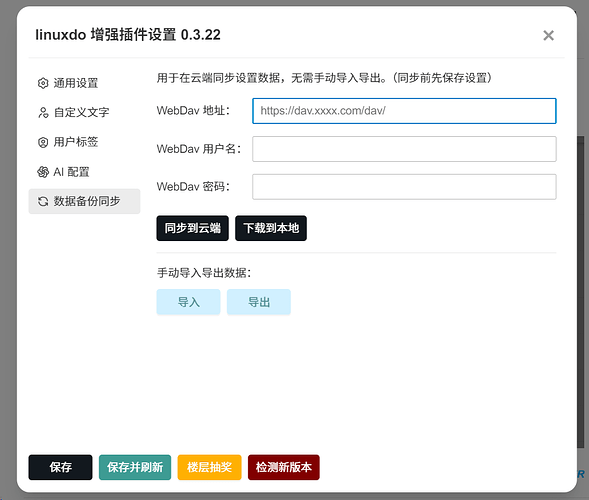Select the 用户标签 tab label
This screenshot has width=589, height=500.
(76, 142)
